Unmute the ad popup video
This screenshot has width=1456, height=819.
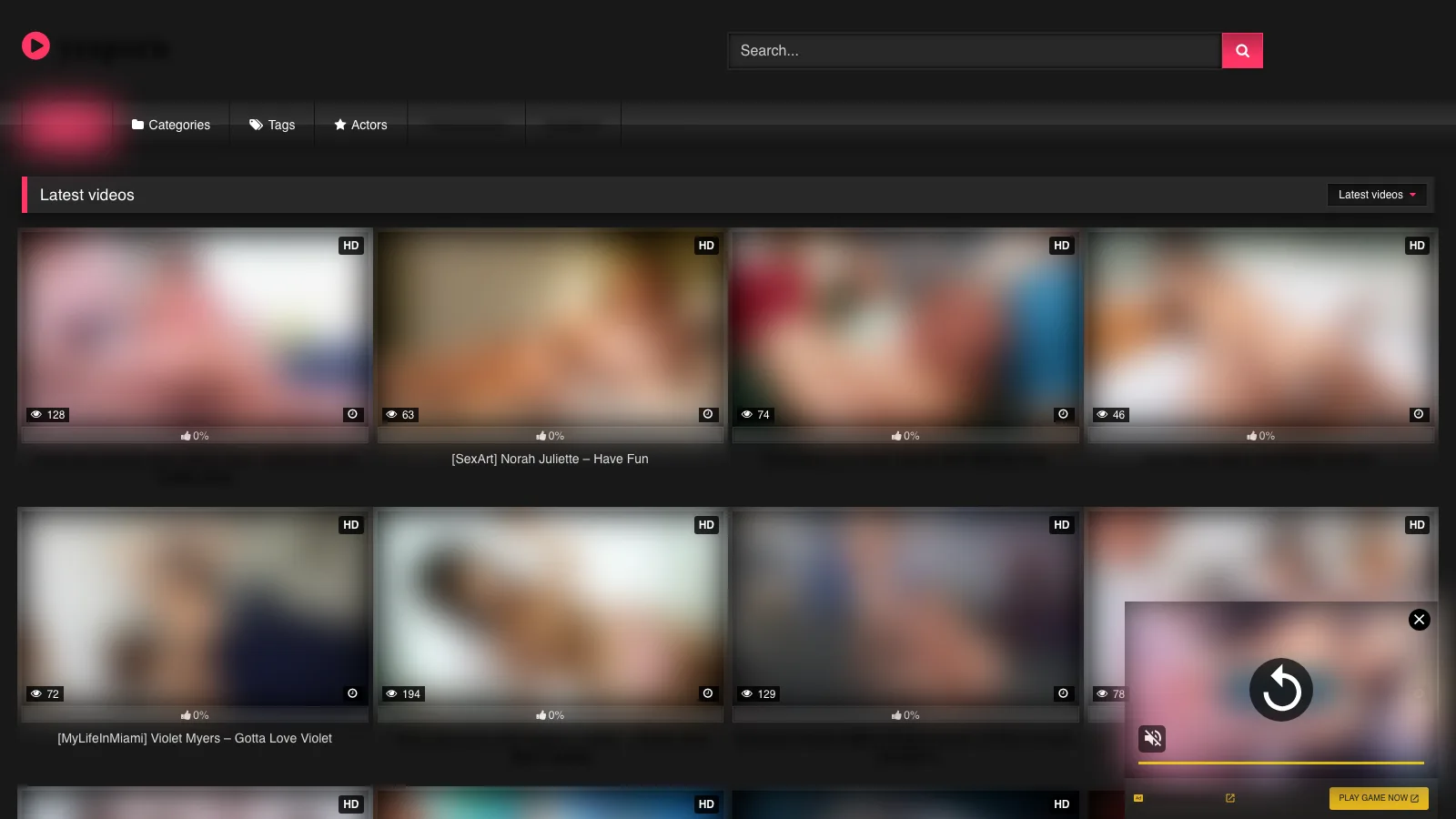coord(1152,738)
